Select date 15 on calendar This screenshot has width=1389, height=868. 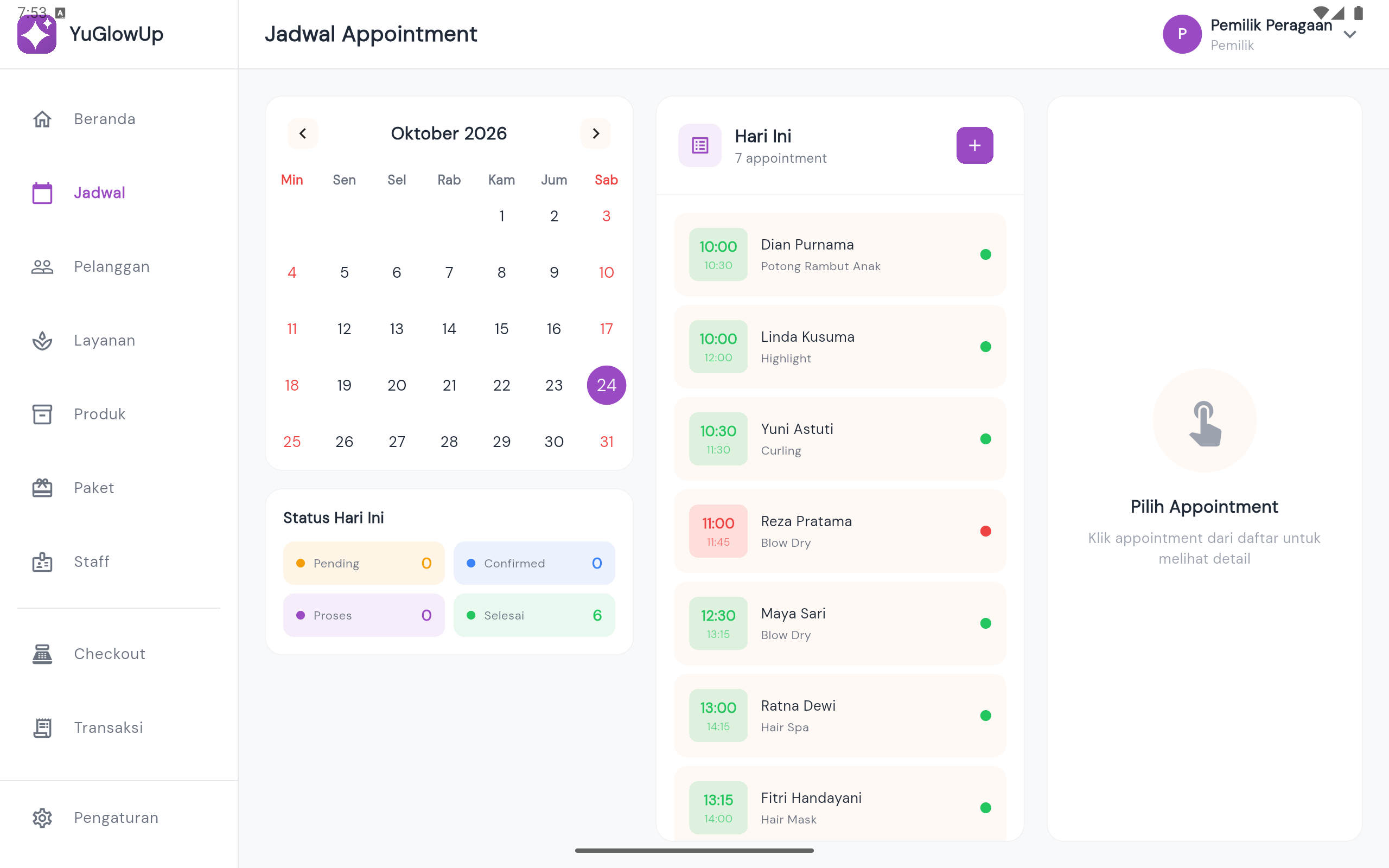pos(501,329)
